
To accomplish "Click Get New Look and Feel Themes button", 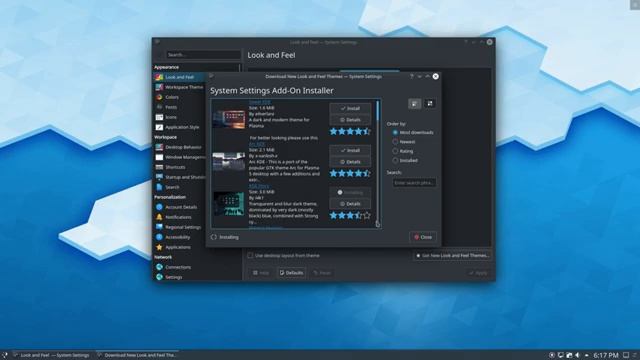I will tap(452, 256).
